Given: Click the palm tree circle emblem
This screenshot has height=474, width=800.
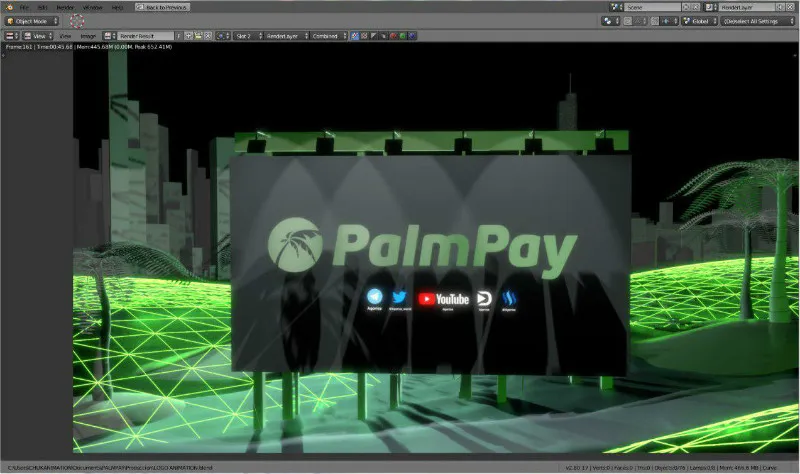Looking at the screenshot, I should tap(295, 244).
